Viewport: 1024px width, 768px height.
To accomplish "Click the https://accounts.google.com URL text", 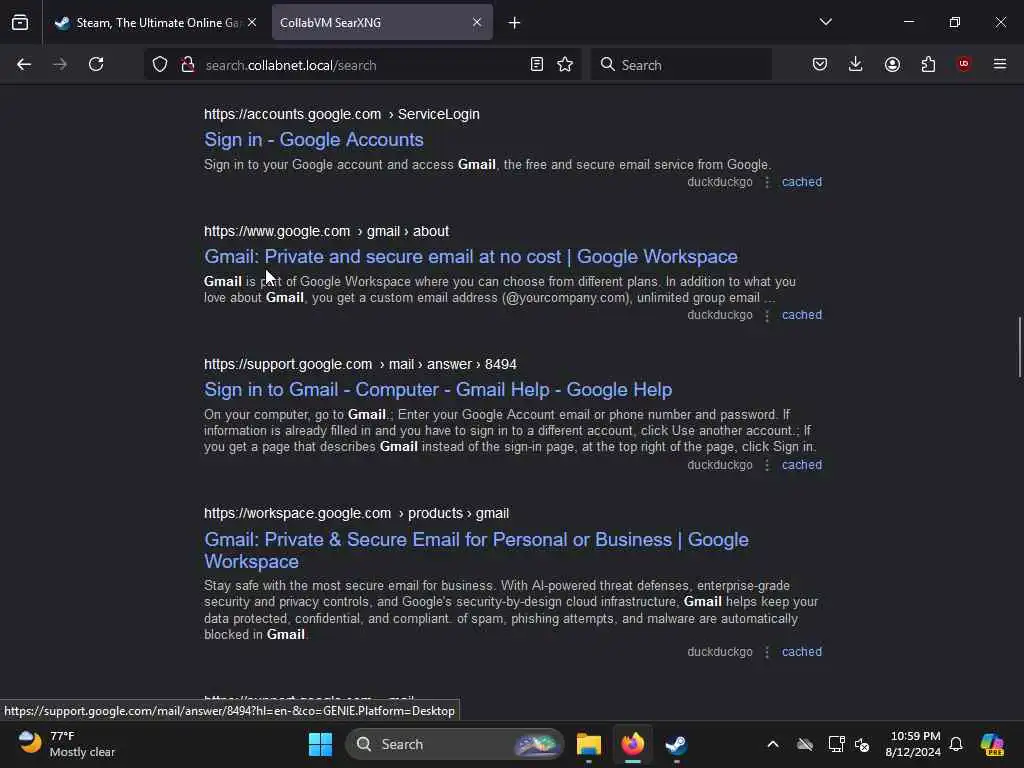I will [x=292, y=114].
